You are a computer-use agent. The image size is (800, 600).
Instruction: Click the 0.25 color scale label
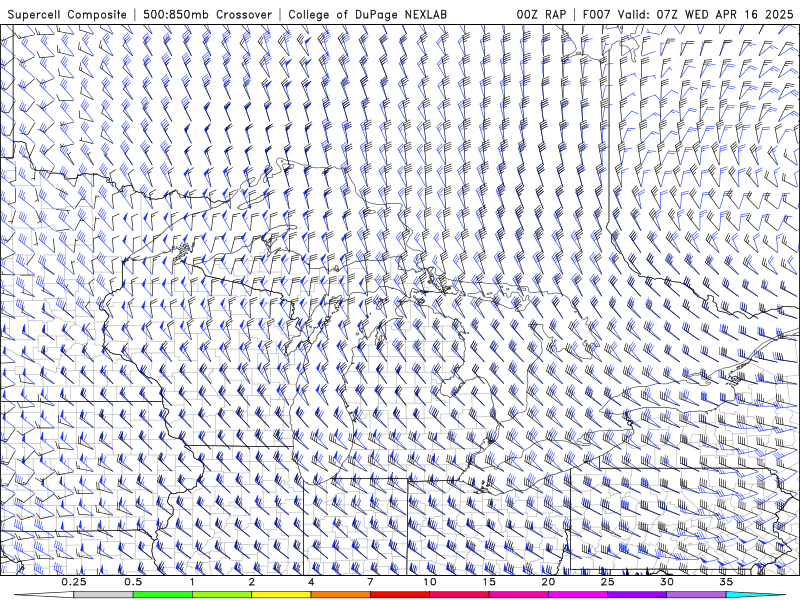point(74,582)
